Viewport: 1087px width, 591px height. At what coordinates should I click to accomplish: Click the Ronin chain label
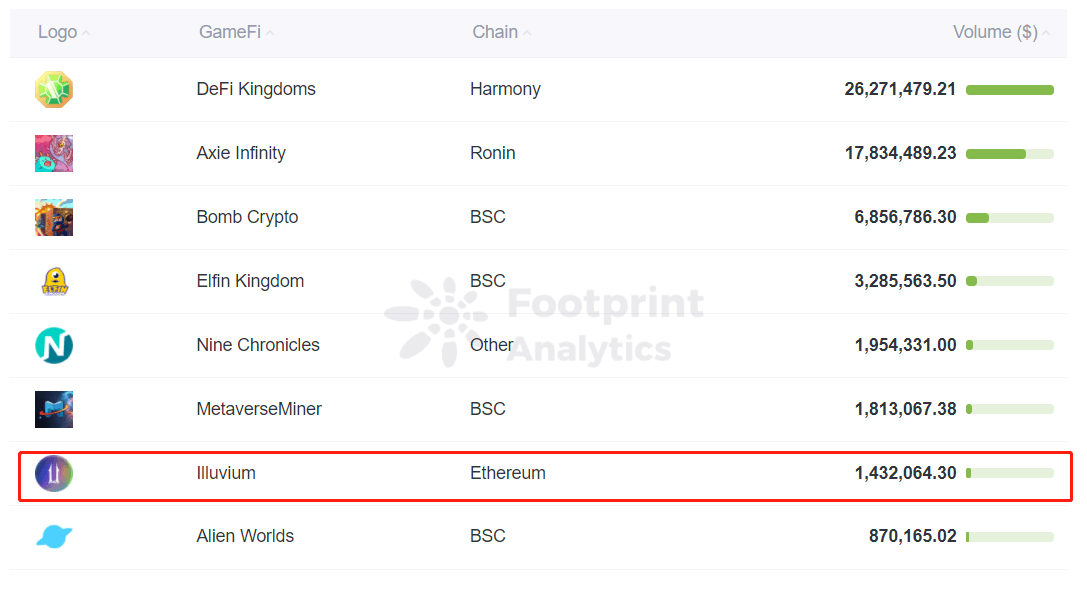click(x=492, y=153)
